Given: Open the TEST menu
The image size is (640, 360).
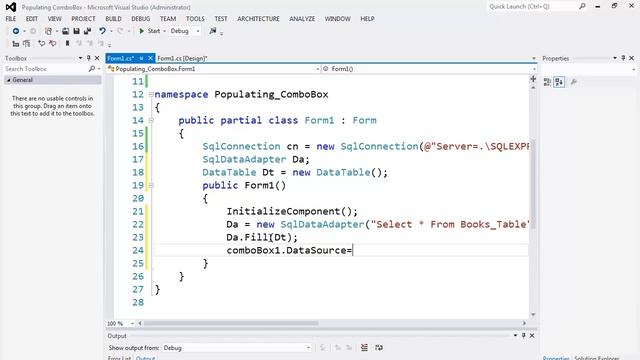Looking at the screenshot, I should point(221,19).
